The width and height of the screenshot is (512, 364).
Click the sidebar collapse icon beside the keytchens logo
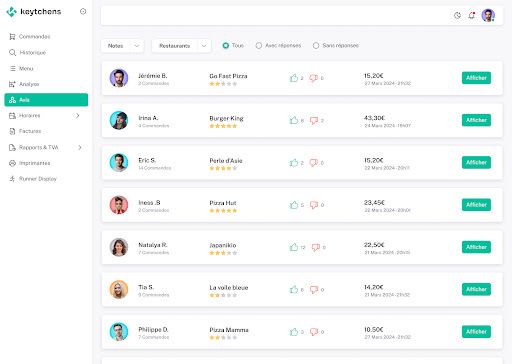83,12
